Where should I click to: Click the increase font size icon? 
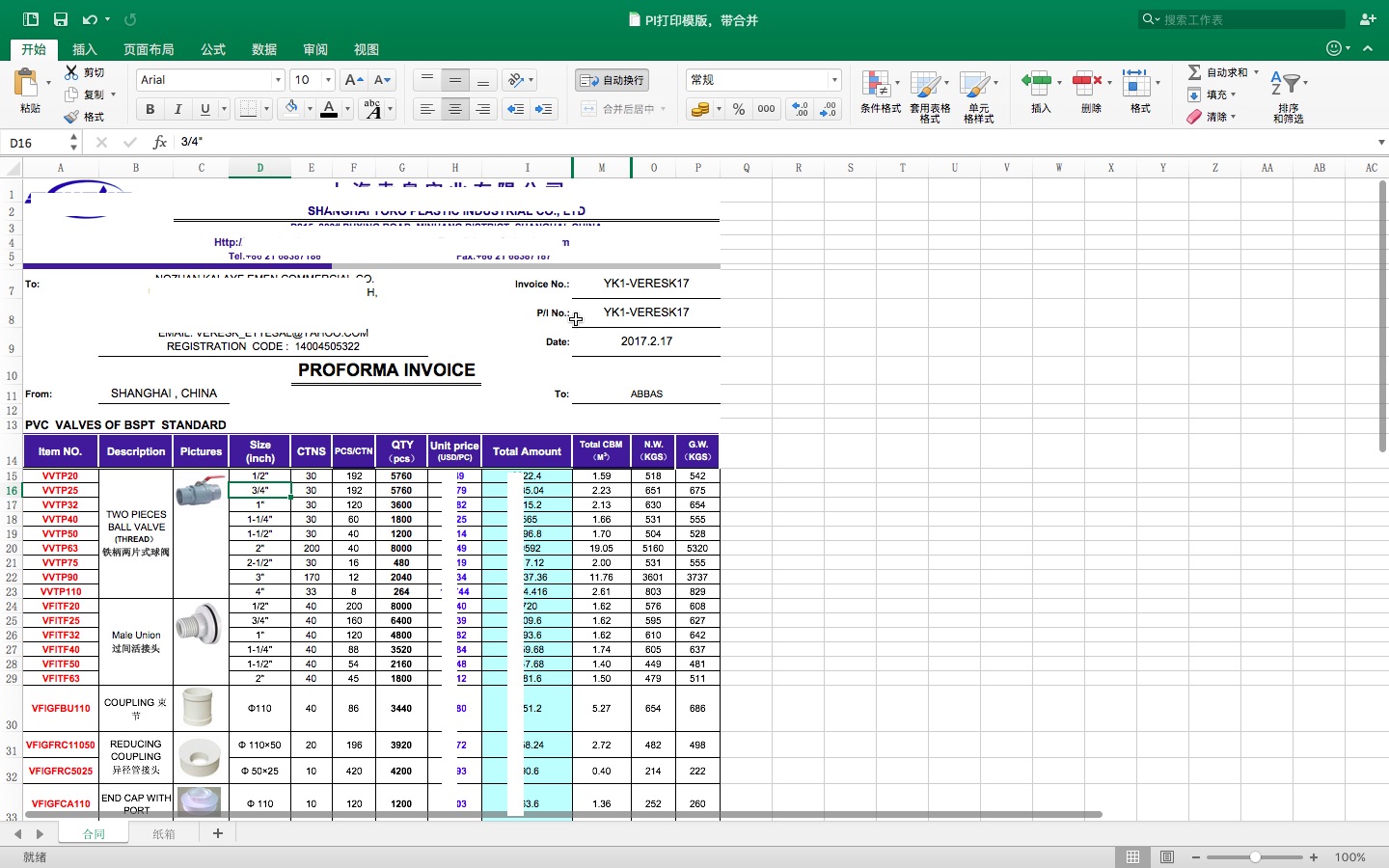(354, 80)
